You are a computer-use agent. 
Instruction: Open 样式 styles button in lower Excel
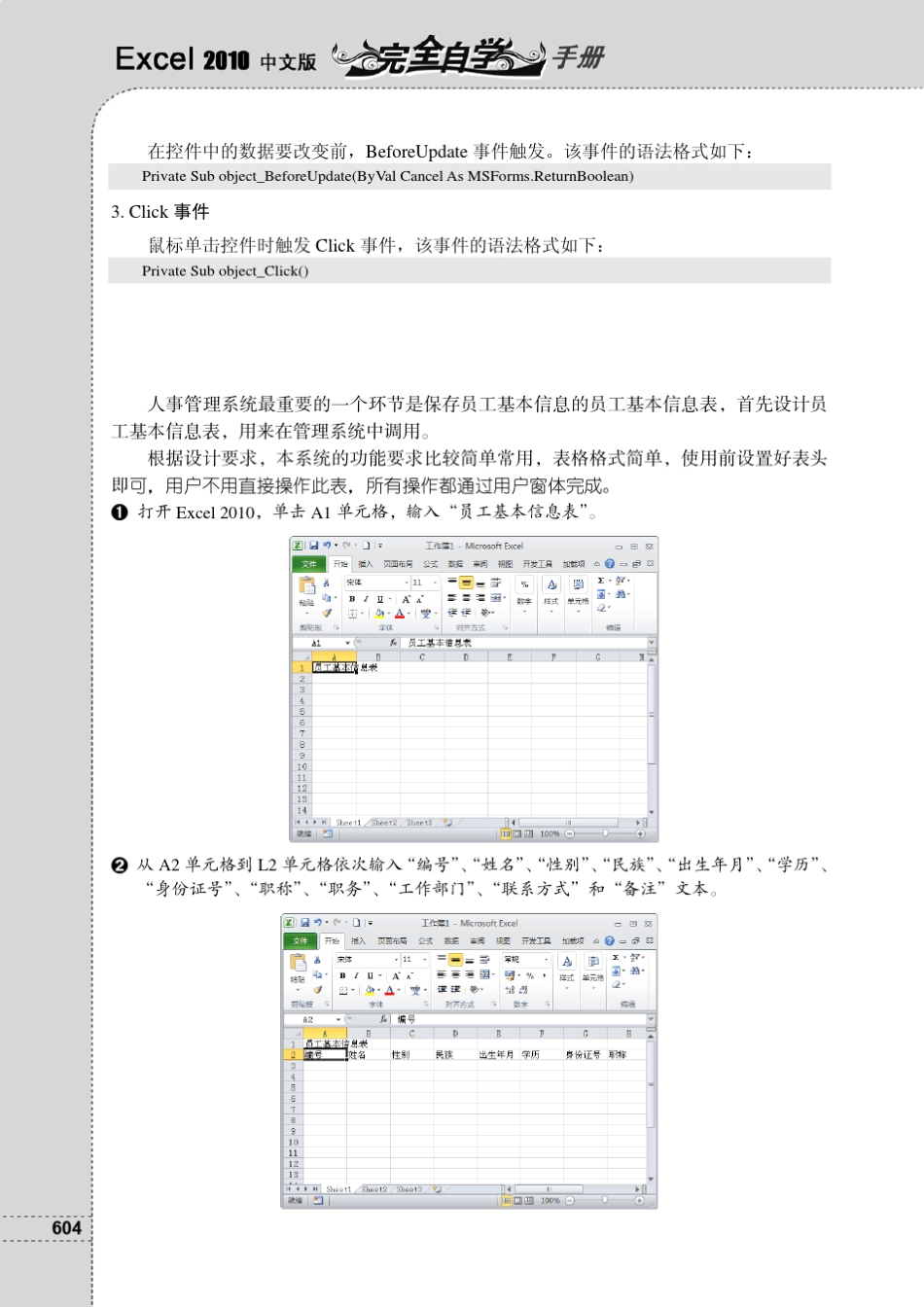coord(567,969)
